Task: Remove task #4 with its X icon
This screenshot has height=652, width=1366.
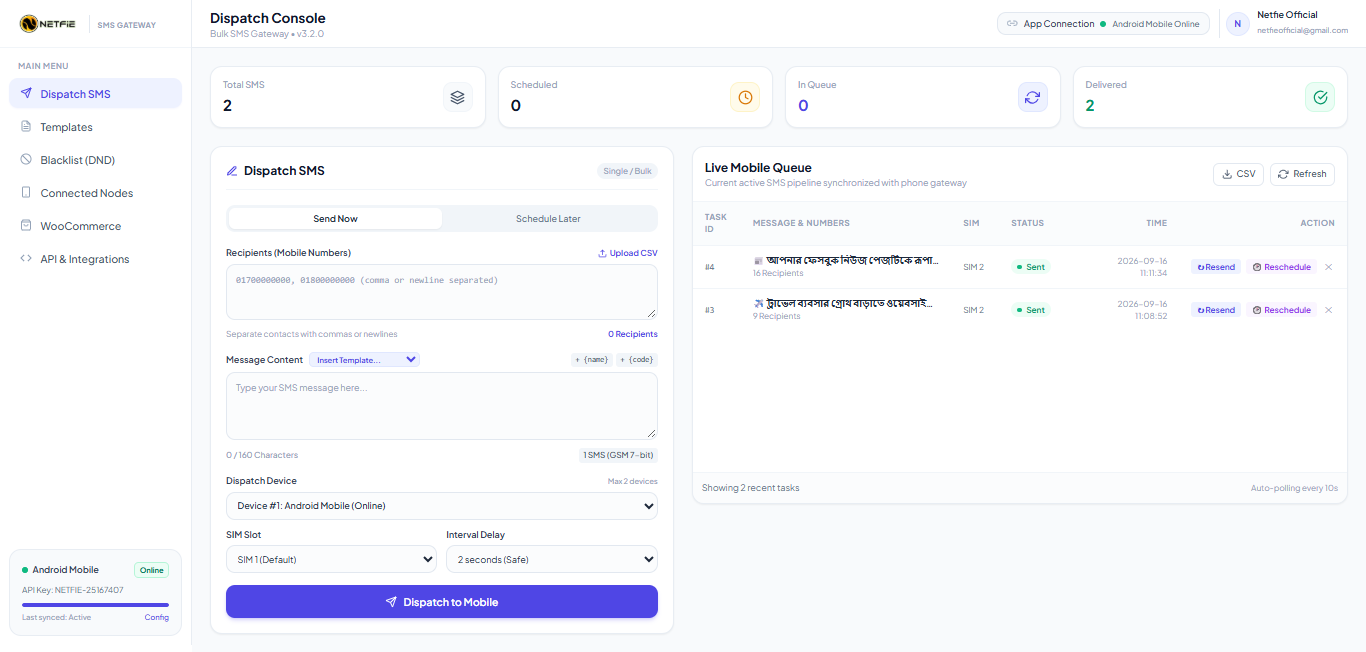Action: [x=1329, y=267]
